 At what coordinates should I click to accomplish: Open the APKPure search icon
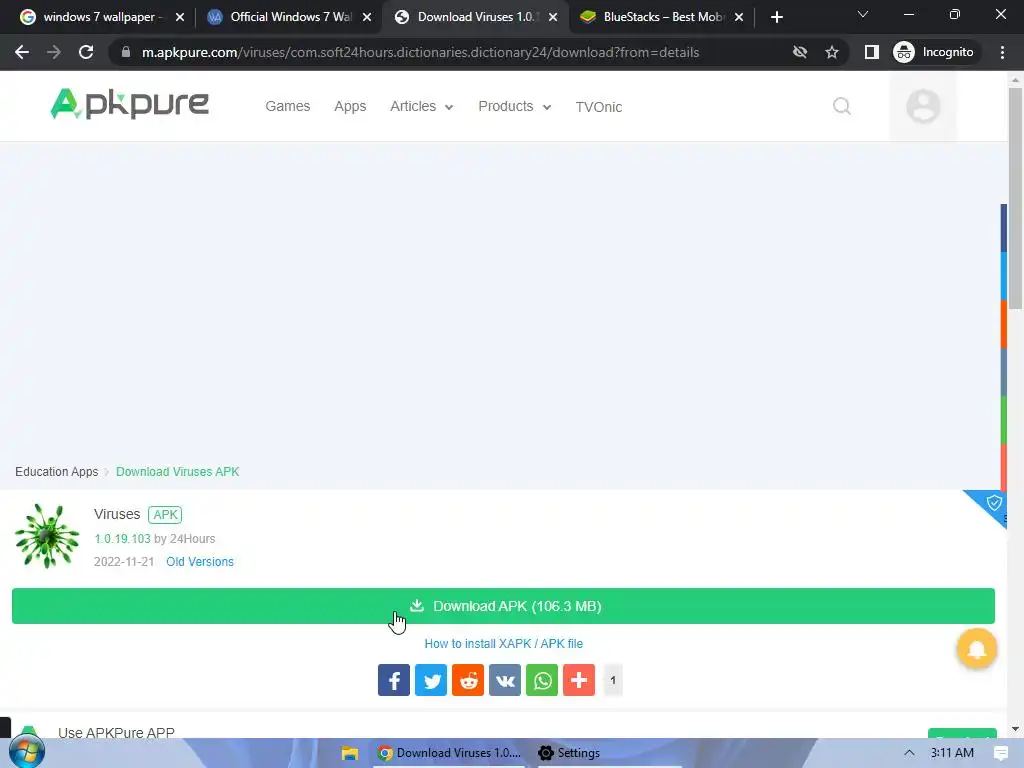(842, 106)
